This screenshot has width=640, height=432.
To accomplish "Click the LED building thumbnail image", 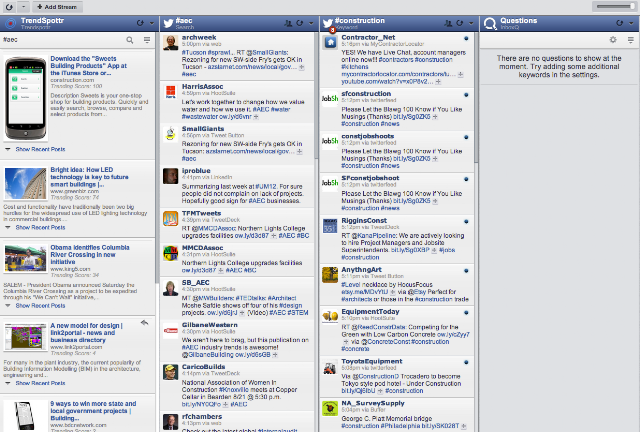I will tap(25, 183).
